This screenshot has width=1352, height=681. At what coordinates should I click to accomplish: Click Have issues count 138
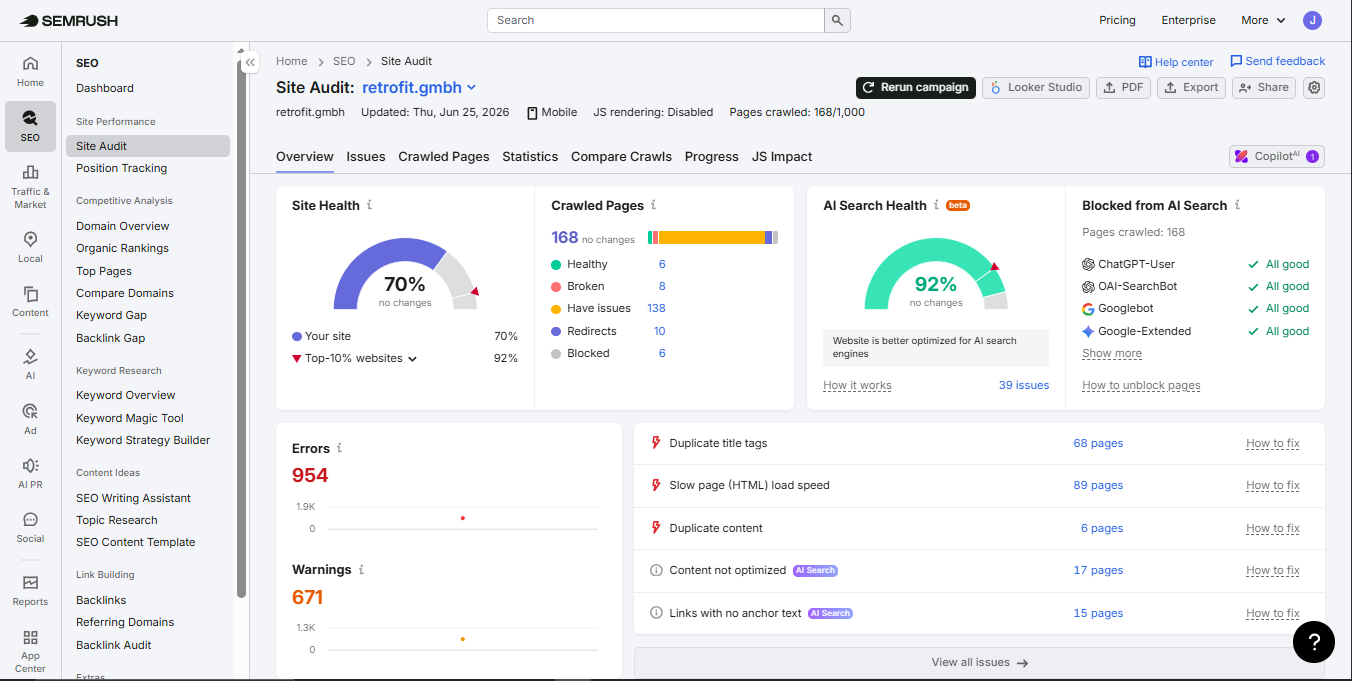click(x=656, y=309)
